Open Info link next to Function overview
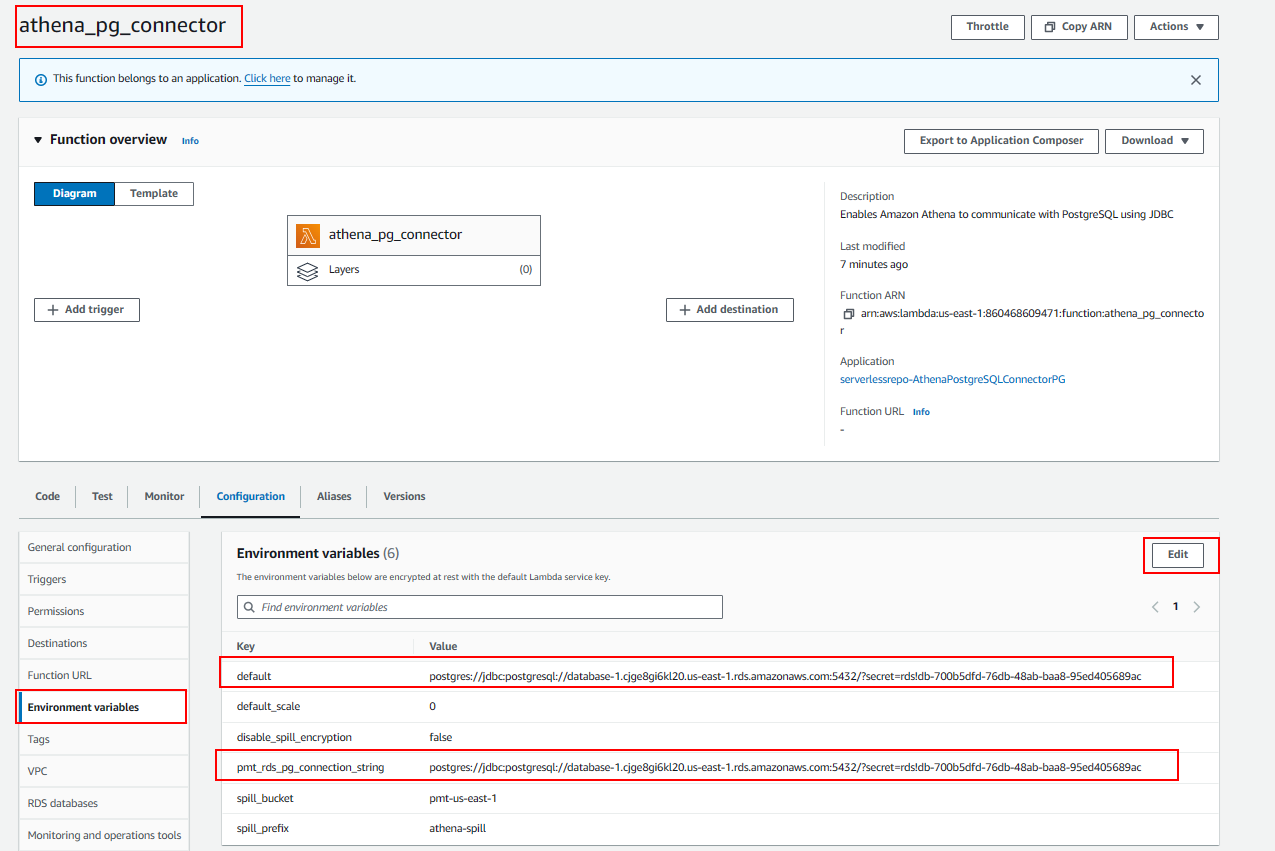 click(x=190, y=141)
